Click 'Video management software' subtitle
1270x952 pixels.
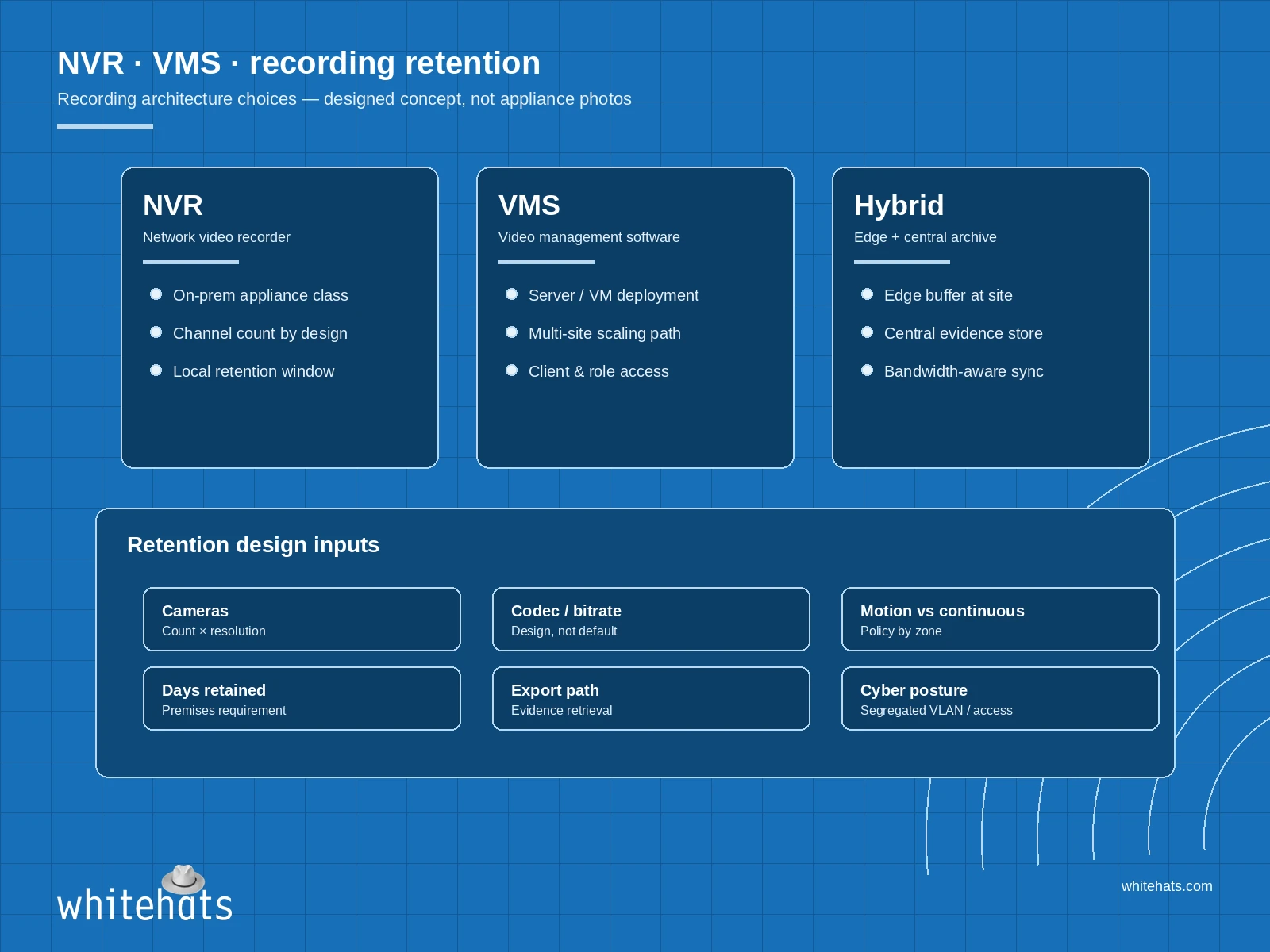pyautogui.click(x=589, y=237)
